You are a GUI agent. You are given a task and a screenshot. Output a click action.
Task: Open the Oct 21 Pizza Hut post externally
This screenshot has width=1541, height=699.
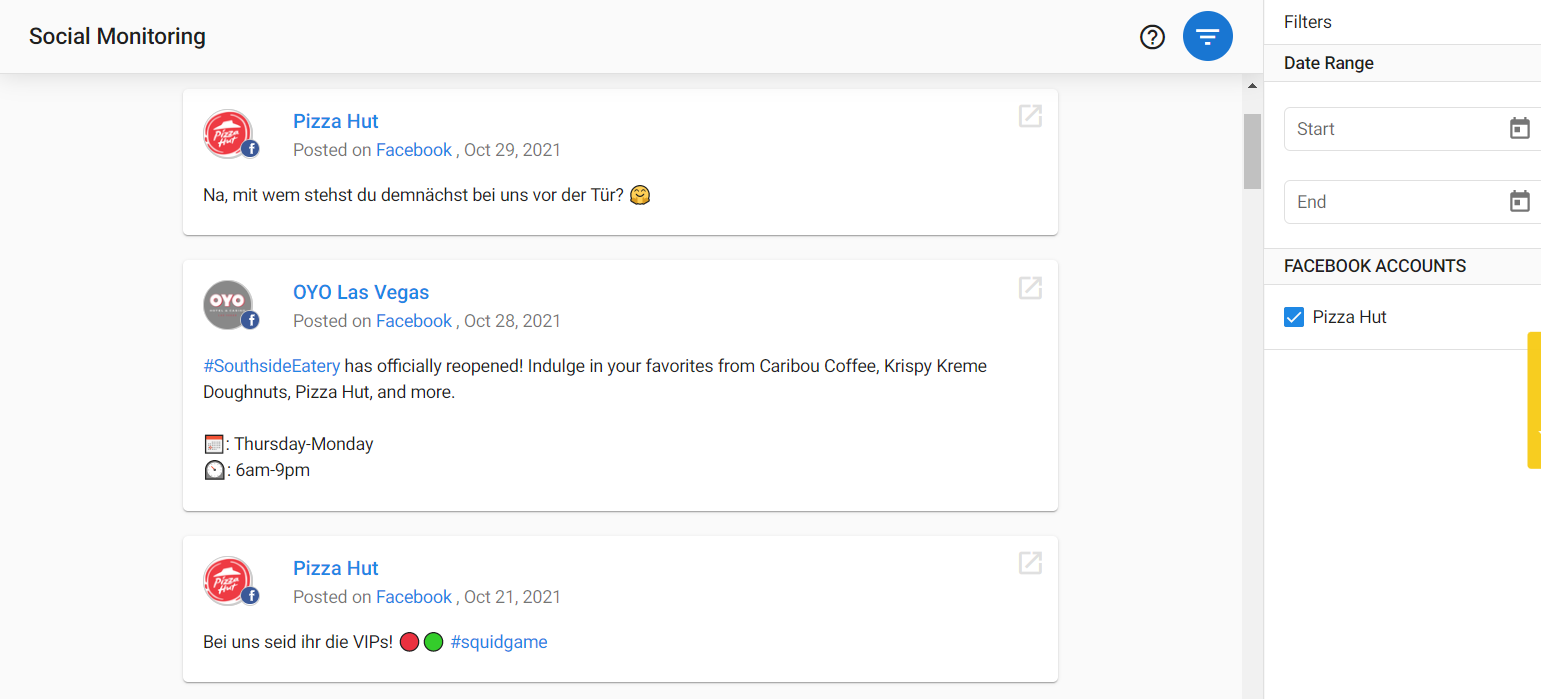click(x=1030, y=563)
